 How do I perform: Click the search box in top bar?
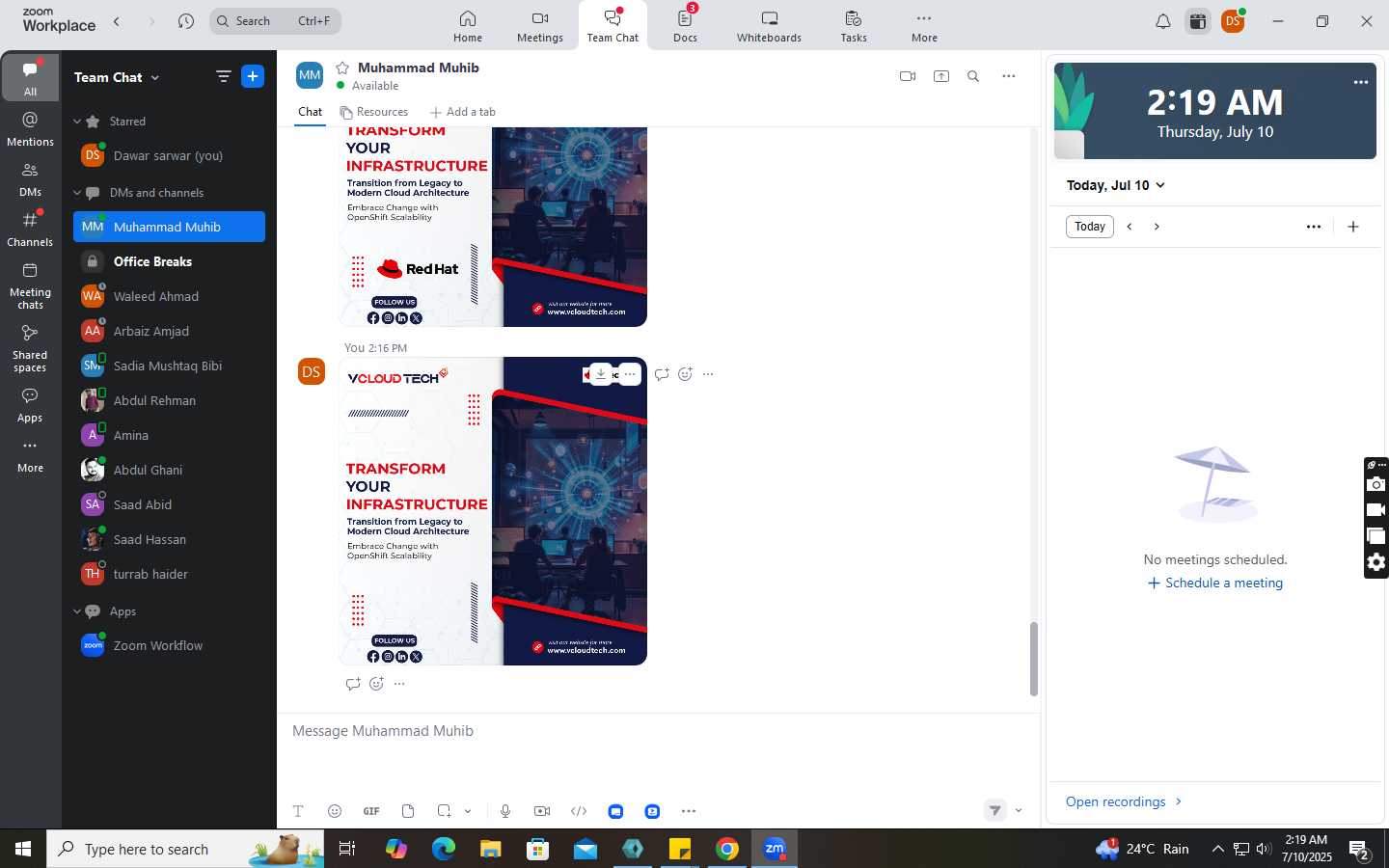click(x=275, y=21)
